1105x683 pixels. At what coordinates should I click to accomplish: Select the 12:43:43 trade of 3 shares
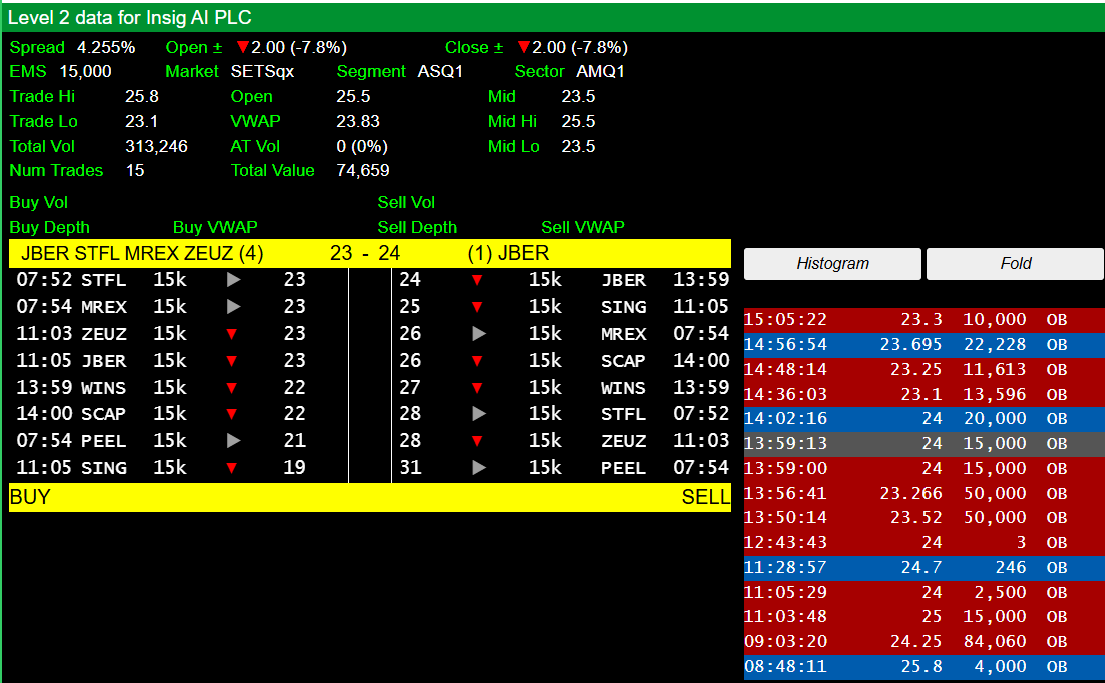click(x=924, y=543)
